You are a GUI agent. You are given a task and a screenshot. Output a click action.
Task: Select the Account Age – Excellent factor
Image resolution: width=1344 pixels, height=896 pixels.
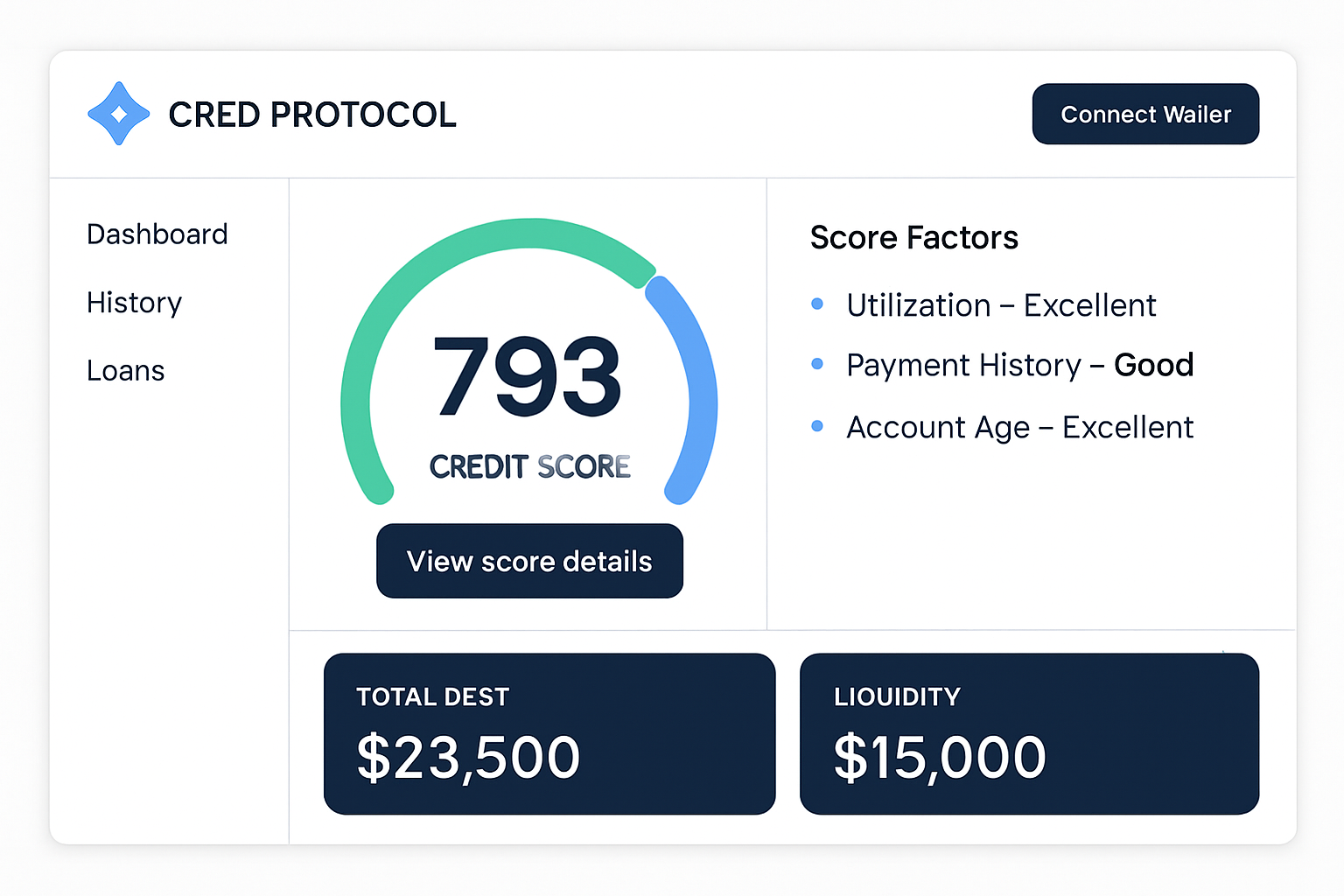[1018, 427]
